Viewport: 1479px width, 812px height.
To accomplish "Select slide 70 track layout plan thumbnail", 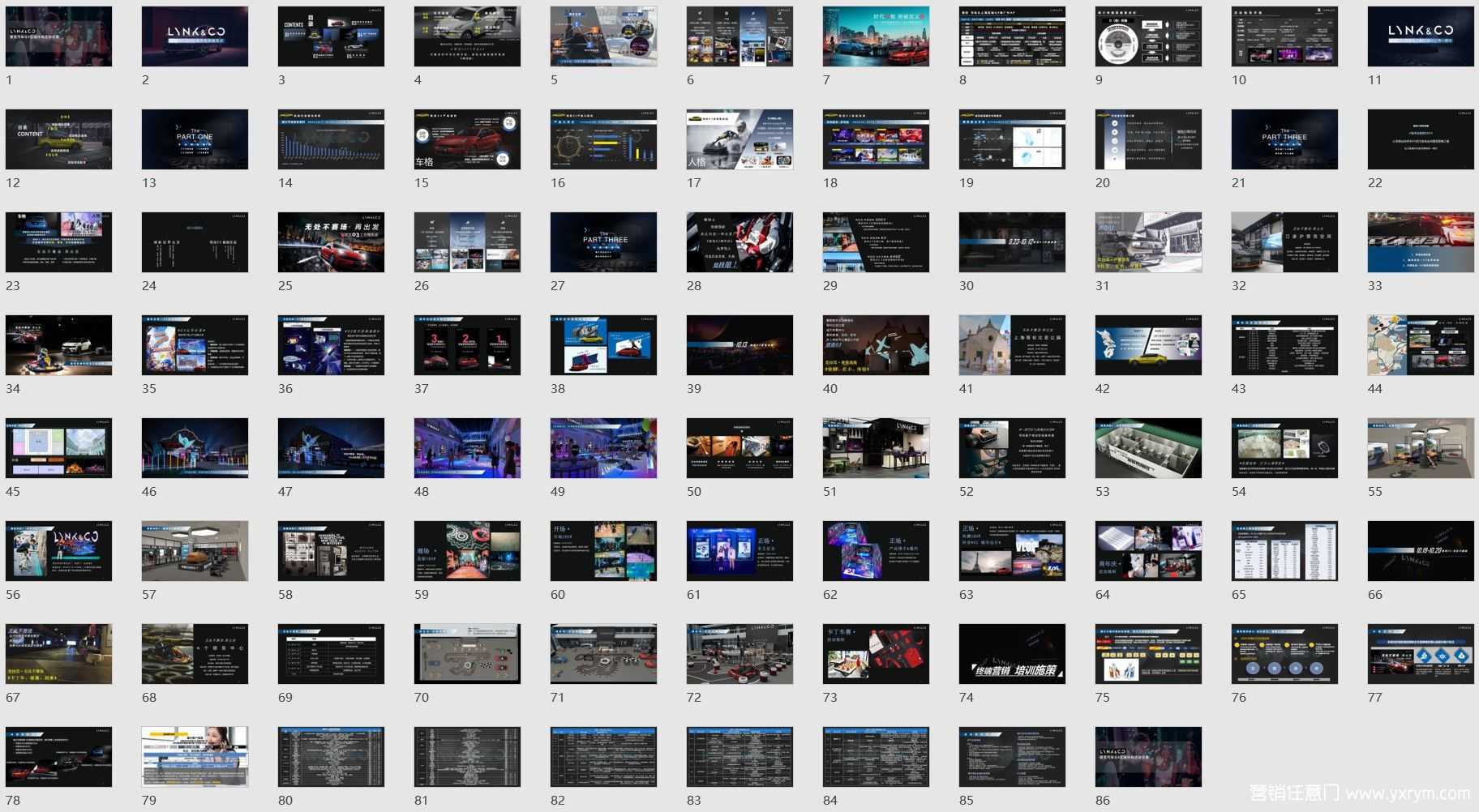I will [x=467, y=654].
